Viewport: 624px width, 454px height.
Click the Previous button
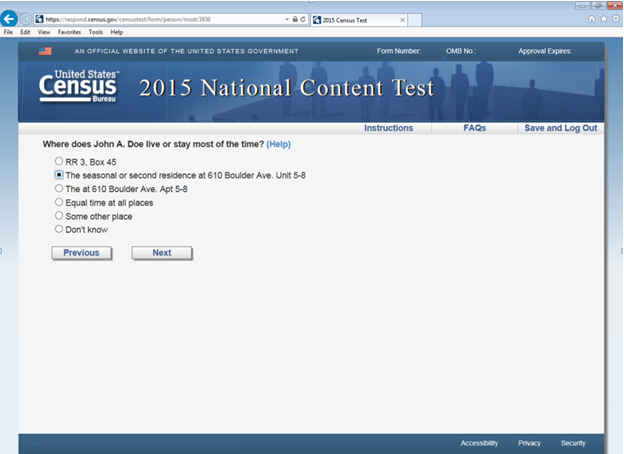point(82,253)
